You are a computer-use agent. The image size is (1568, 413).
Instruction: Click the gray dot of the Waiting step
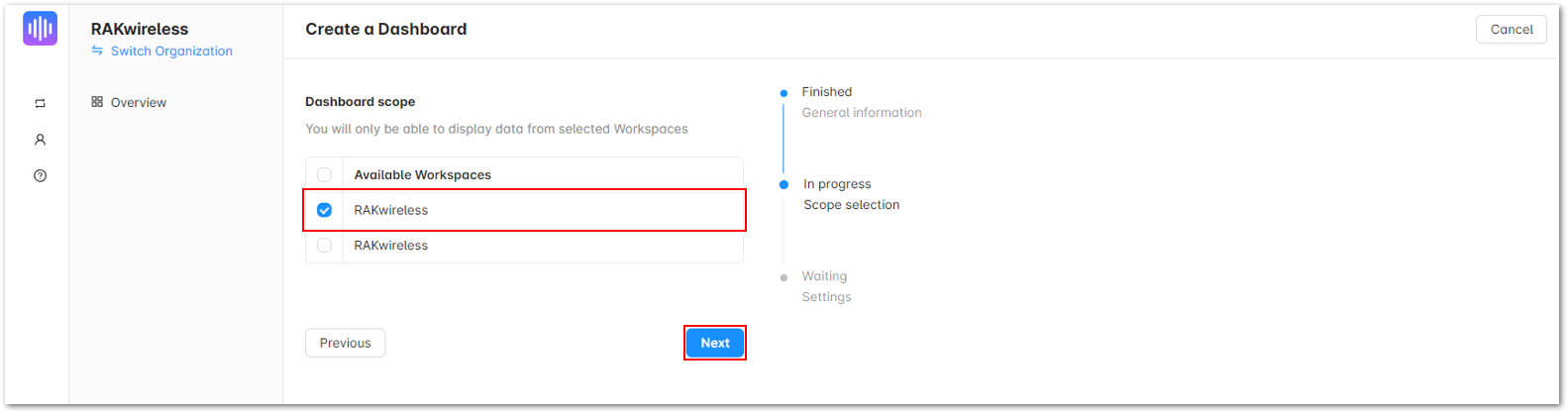tap(784, 277)
